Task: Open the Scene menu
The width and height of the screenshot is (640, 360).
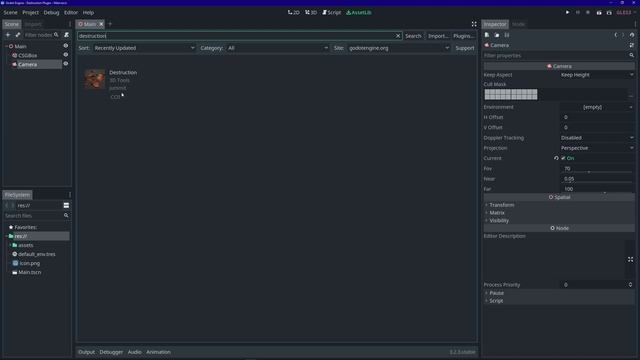Action: pos(10,13)
